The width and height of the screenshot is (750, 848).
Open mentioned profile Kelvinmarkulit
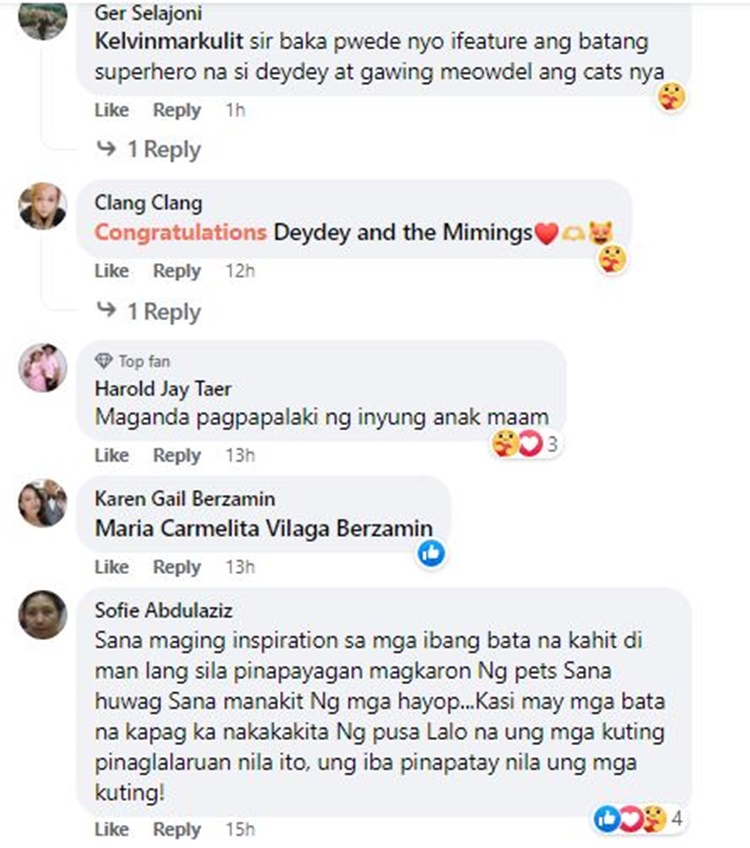(x=169, y=42)
